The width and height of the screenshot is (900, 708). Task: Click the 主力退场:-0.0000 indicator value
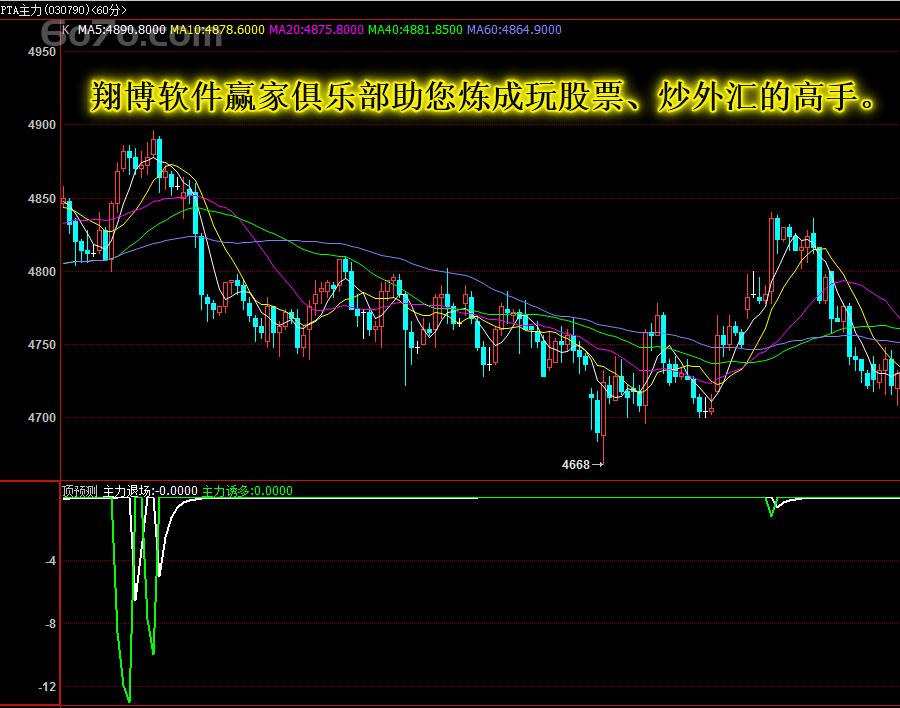coord(150,491)
